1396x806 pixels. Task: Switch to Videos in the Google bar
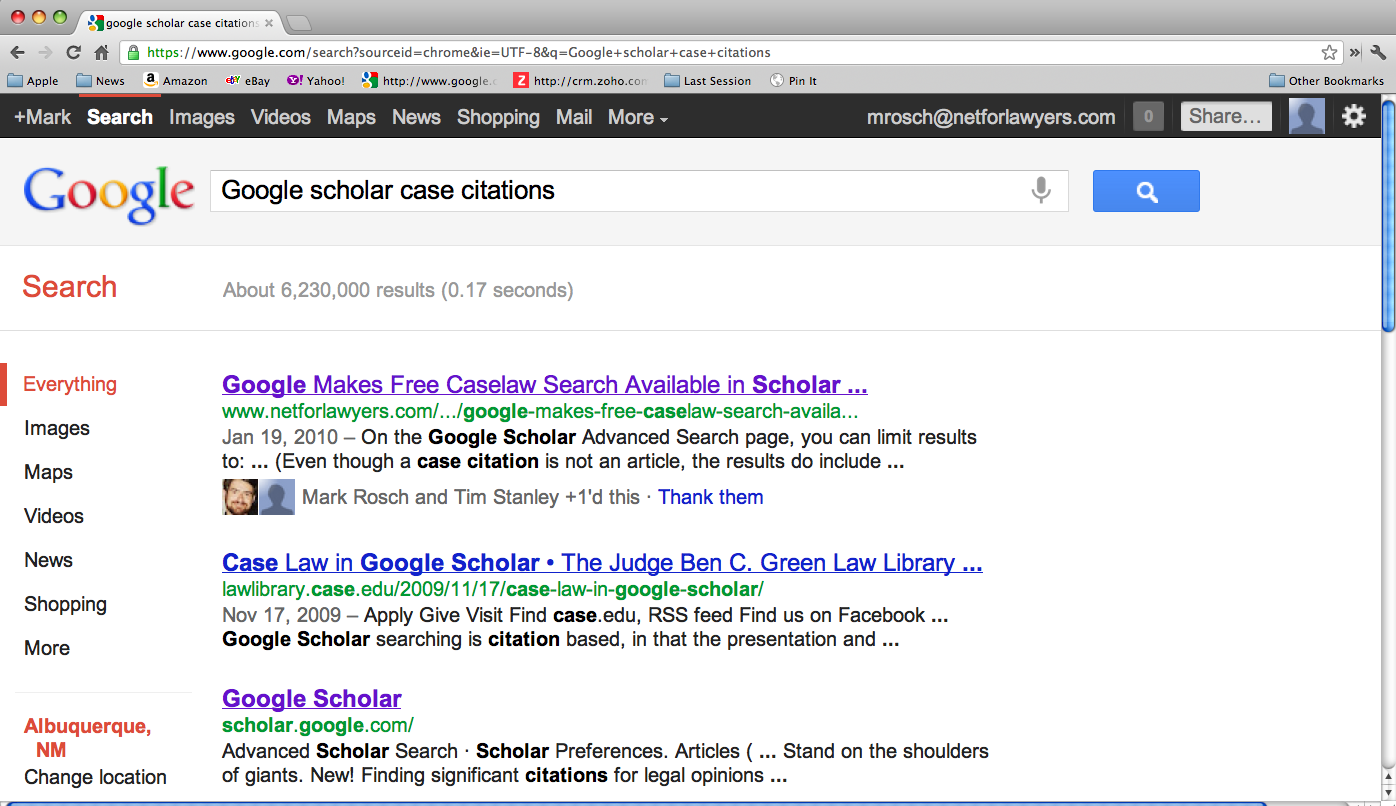[281, 117]
